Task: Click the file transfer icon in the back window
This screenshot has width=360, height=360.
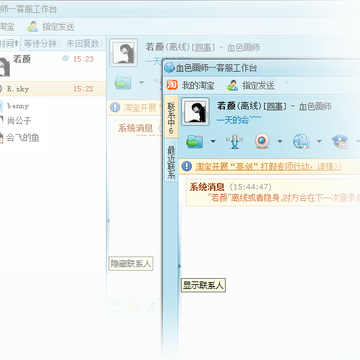Action: pyautogui.click(x=123, y=82)
